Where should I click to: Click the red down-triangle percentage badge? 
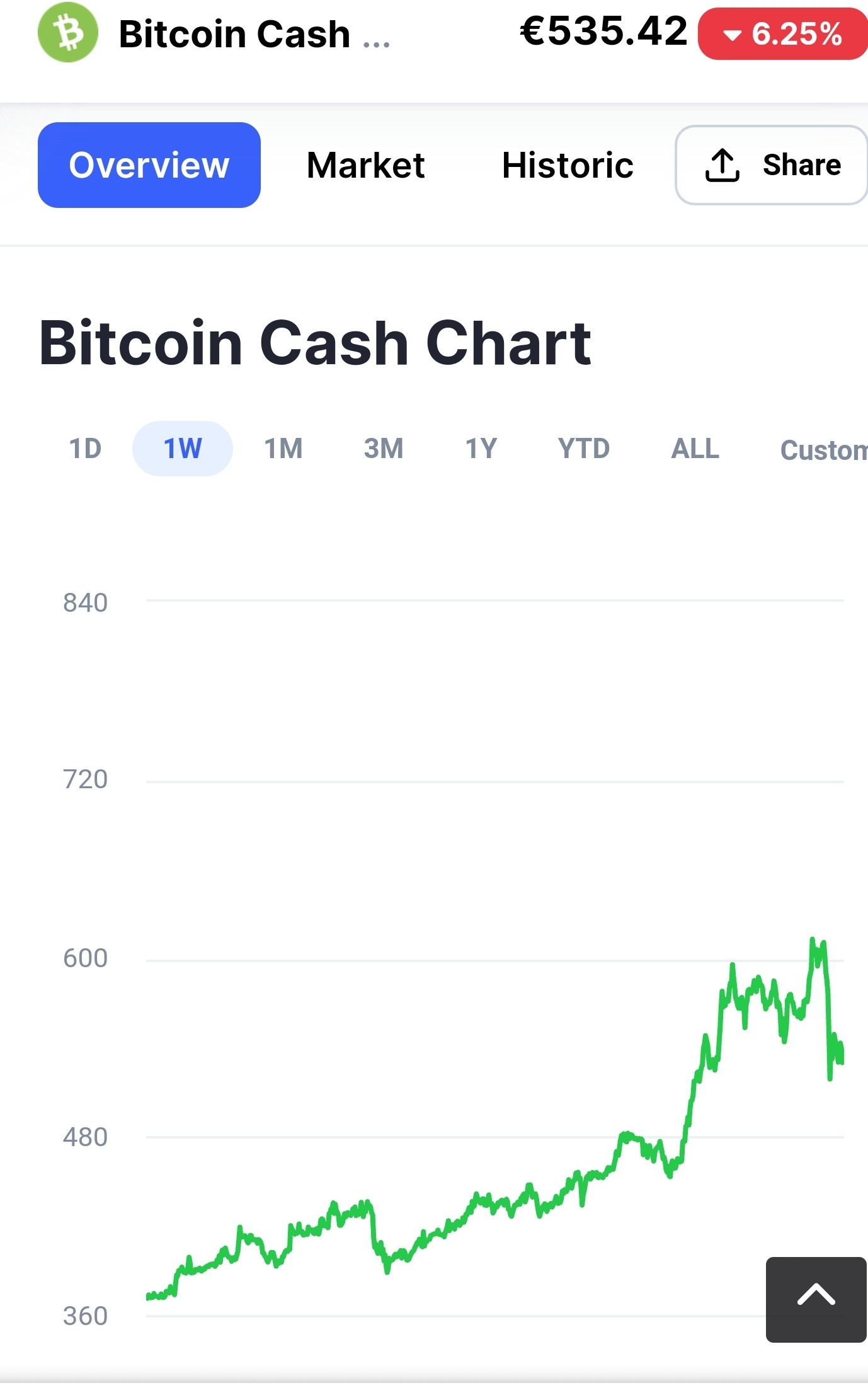[783, 34]
